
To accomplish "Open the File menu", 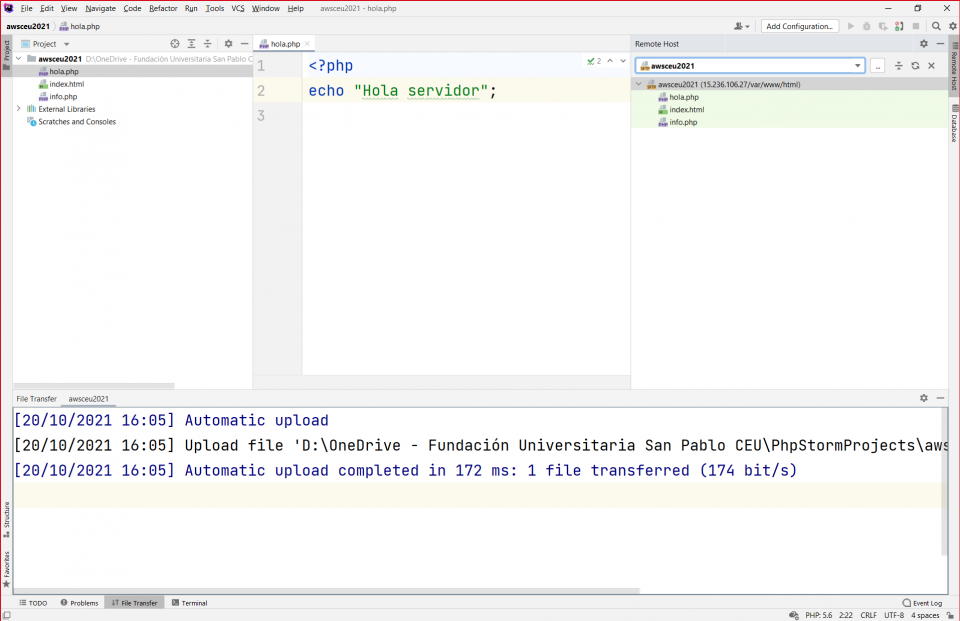I will (x=26, y=9).
